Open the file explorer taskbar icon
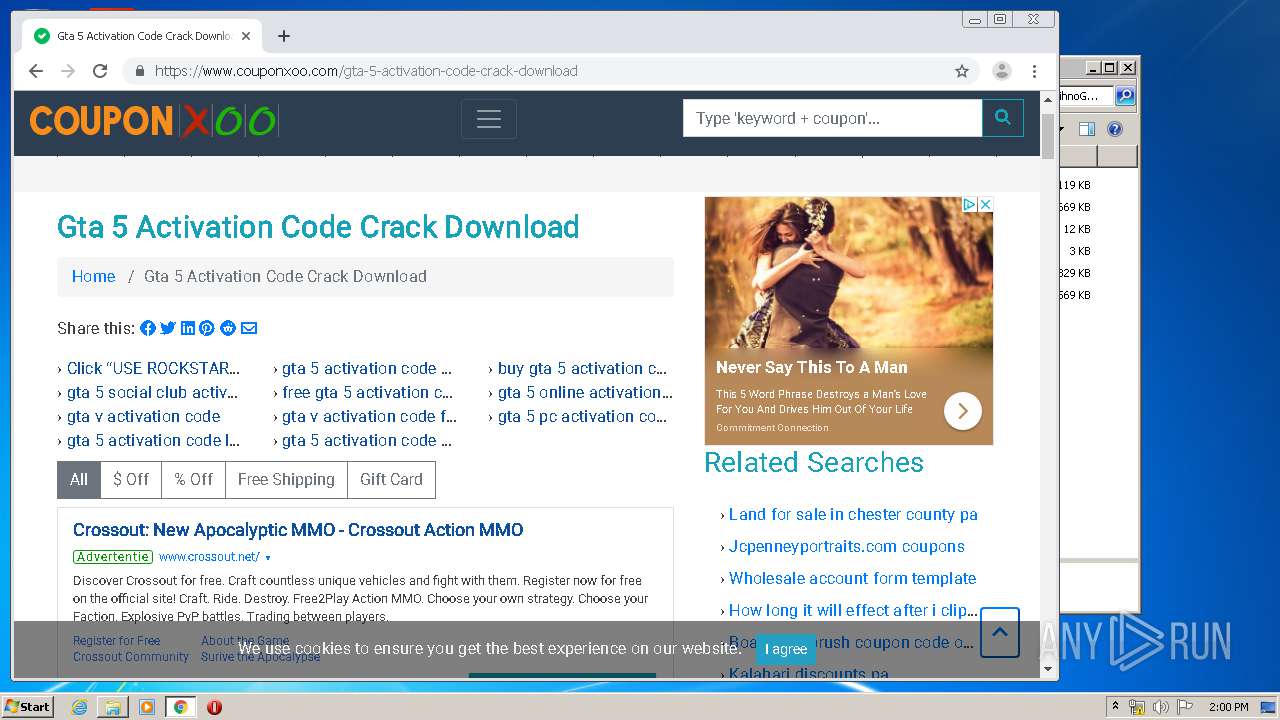 tap(113, 707)
